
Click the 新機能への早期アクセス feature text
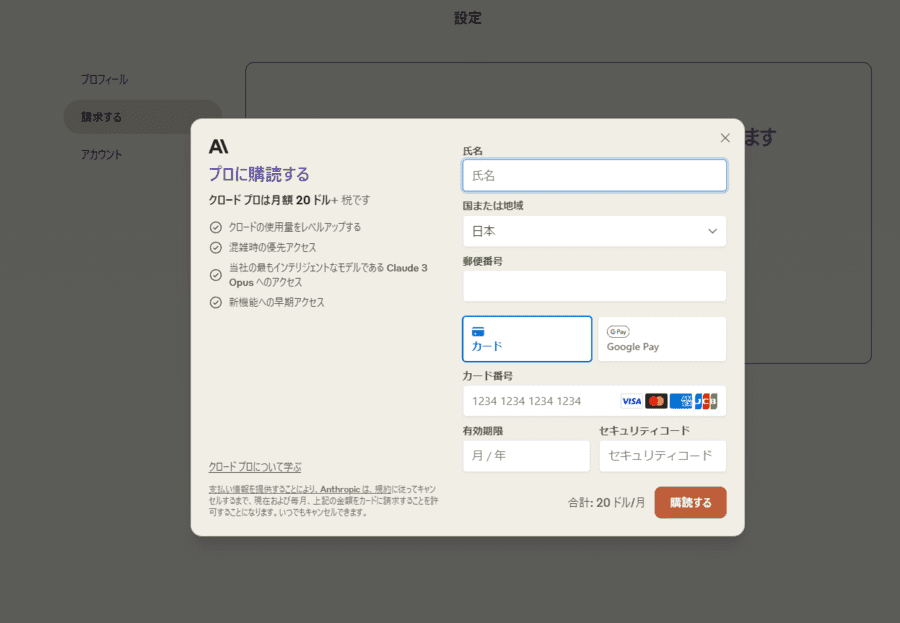(x=277, y=303)
